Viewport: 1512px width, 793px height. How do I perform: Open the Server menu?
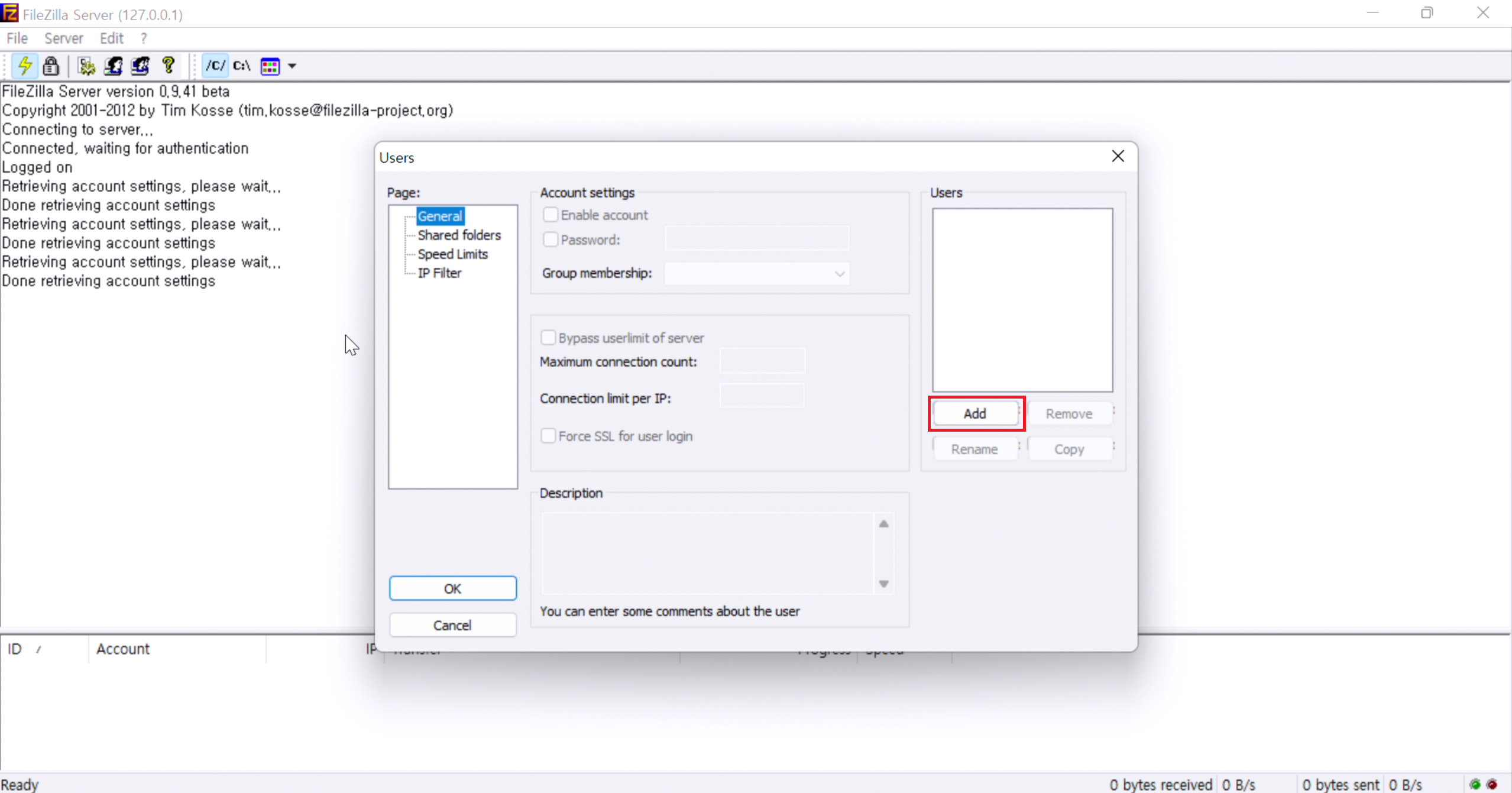(x=63, y=38)
